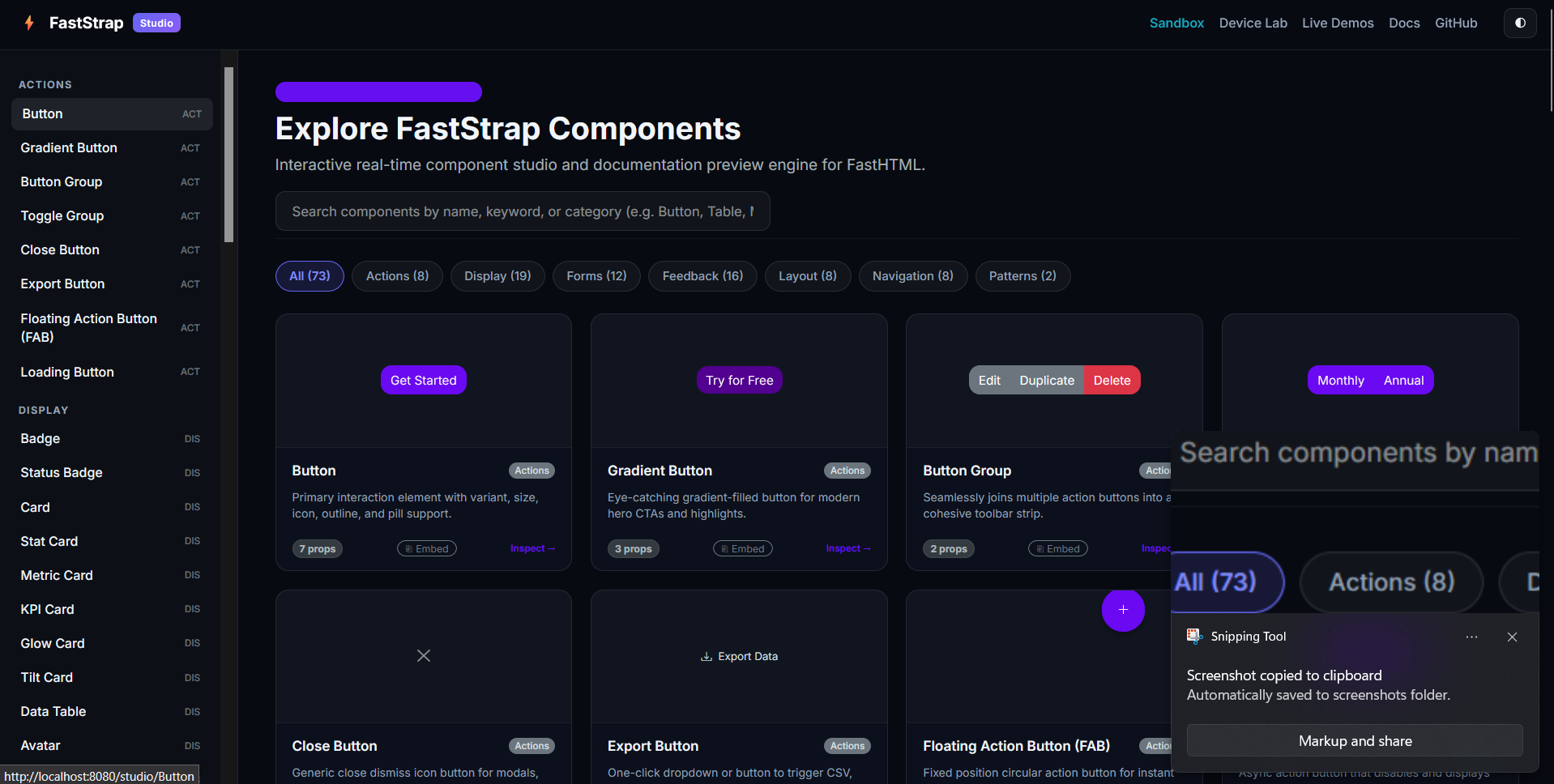The height and width of the screenshot is (784, 1554).
Task: Filter by Layout (8) category
Action: 808,276
